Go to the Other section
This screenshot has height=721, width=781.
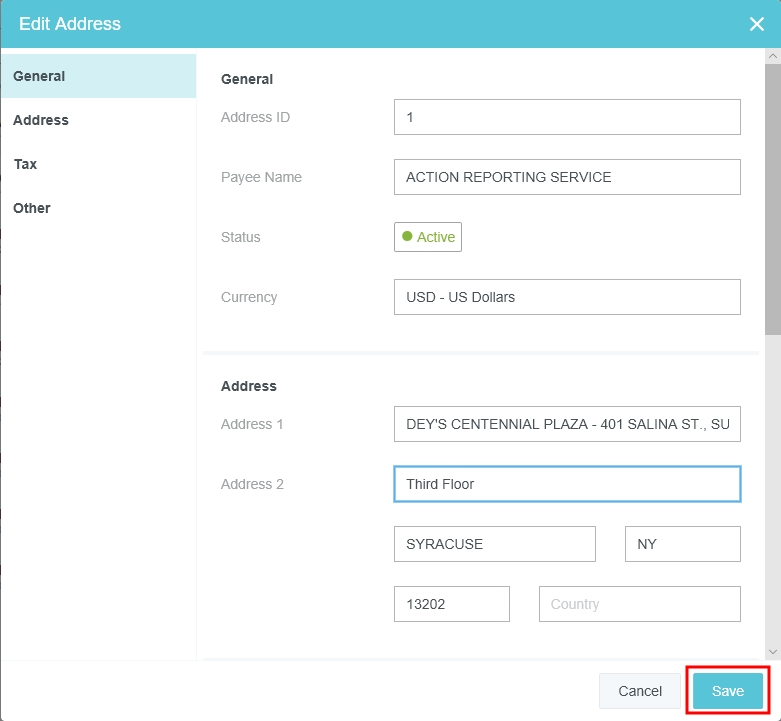coord(98,208)
